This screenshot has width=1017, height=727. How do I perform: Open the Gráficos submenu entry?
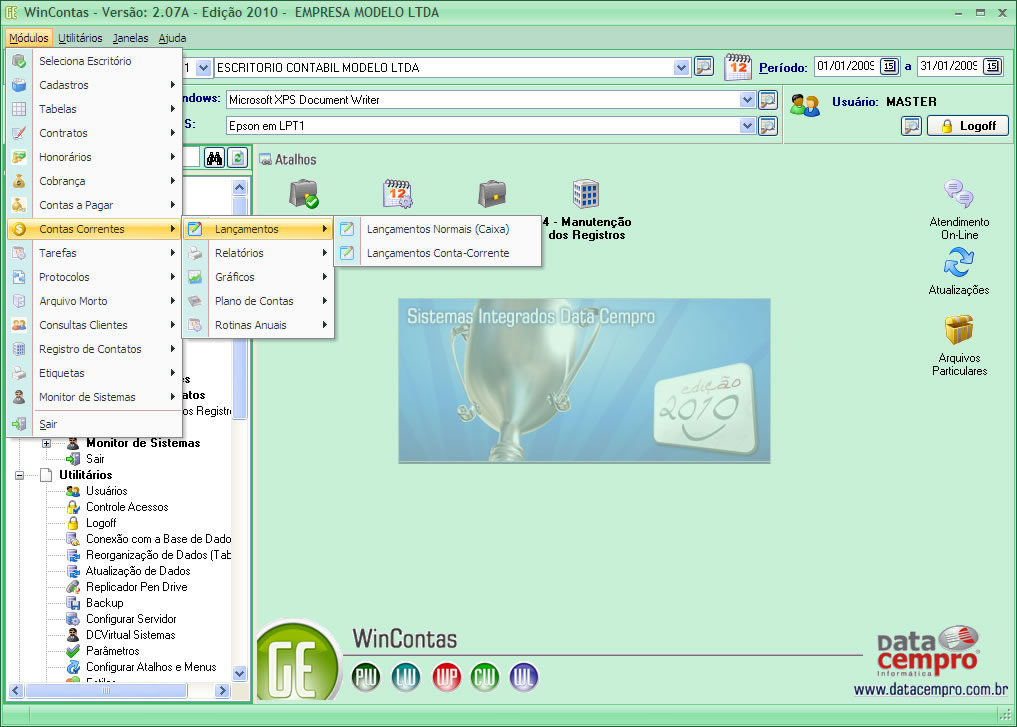click(x=258, y=277)
